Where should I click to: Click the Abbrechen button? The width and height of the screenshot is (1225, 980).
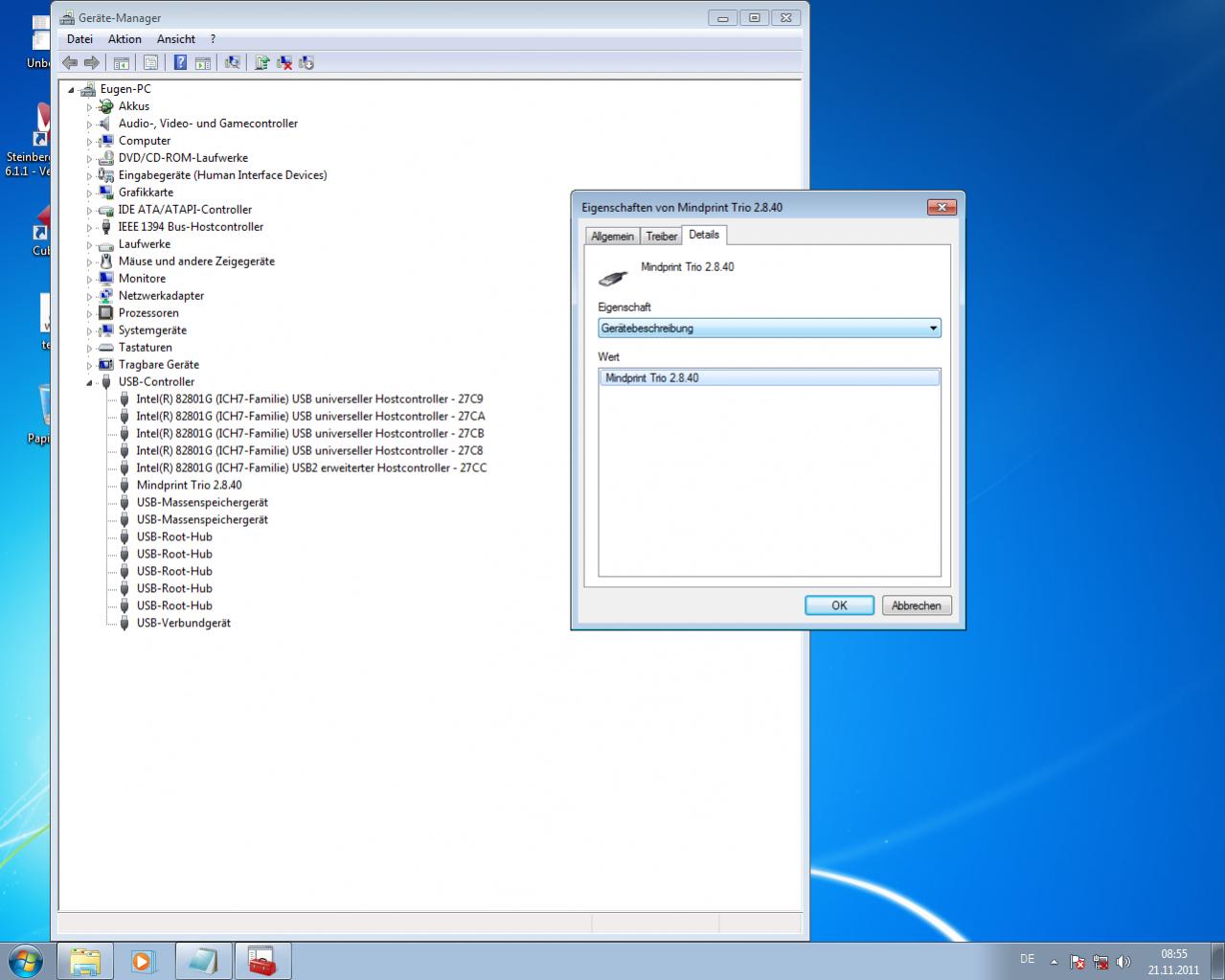917,605
